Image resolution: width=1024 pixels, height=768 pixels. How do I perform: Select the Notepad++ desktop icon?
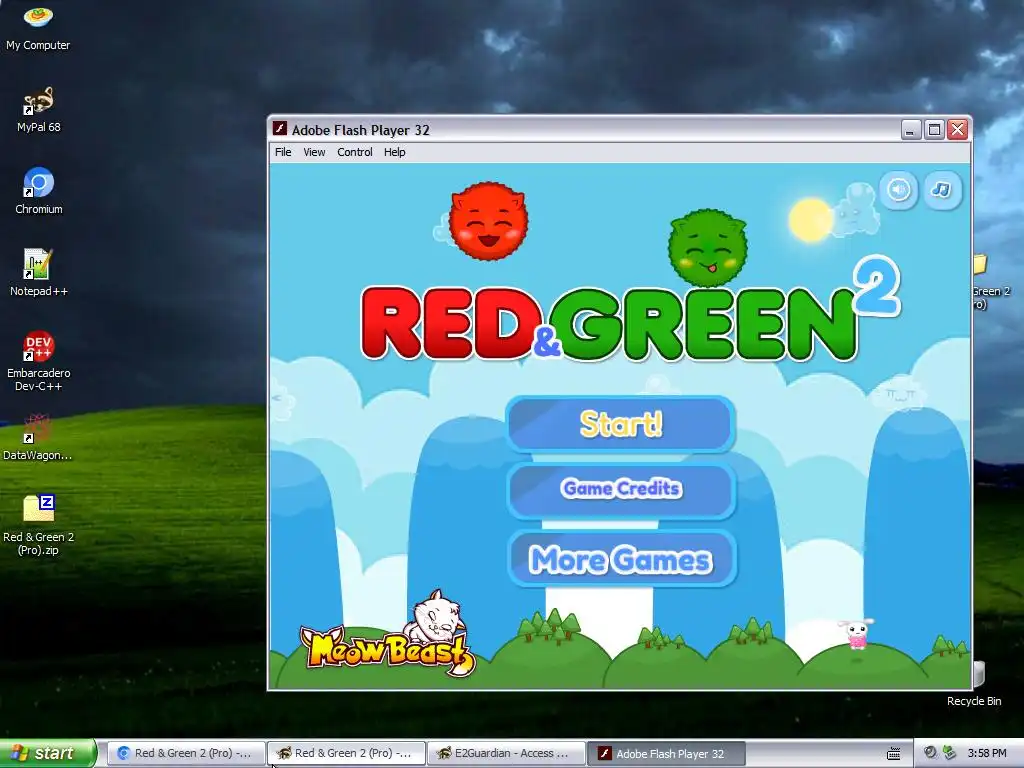pos(38,273)
